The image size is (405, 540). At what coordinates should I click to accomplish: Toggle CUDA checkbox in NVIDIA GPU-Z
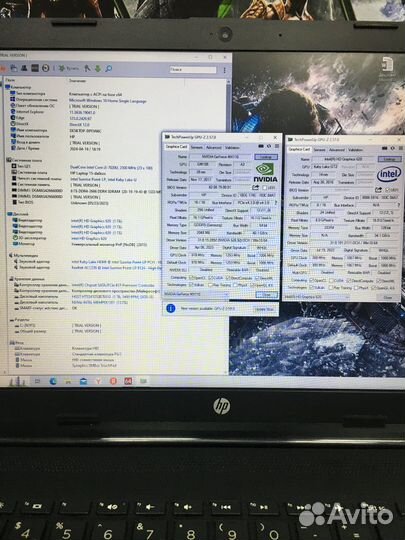210,278
